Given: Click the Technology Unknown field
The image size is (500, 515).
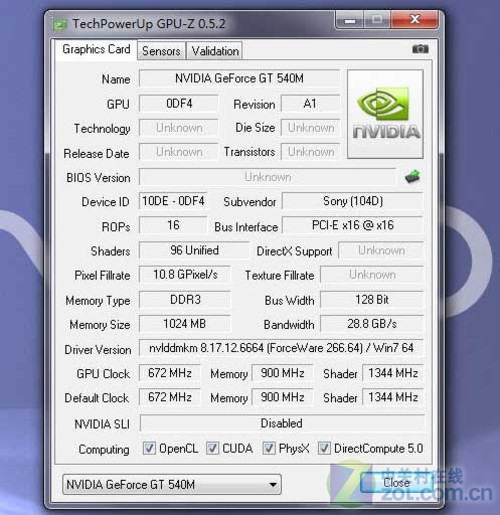Looking at the screenshot, I should coord(179,128).
